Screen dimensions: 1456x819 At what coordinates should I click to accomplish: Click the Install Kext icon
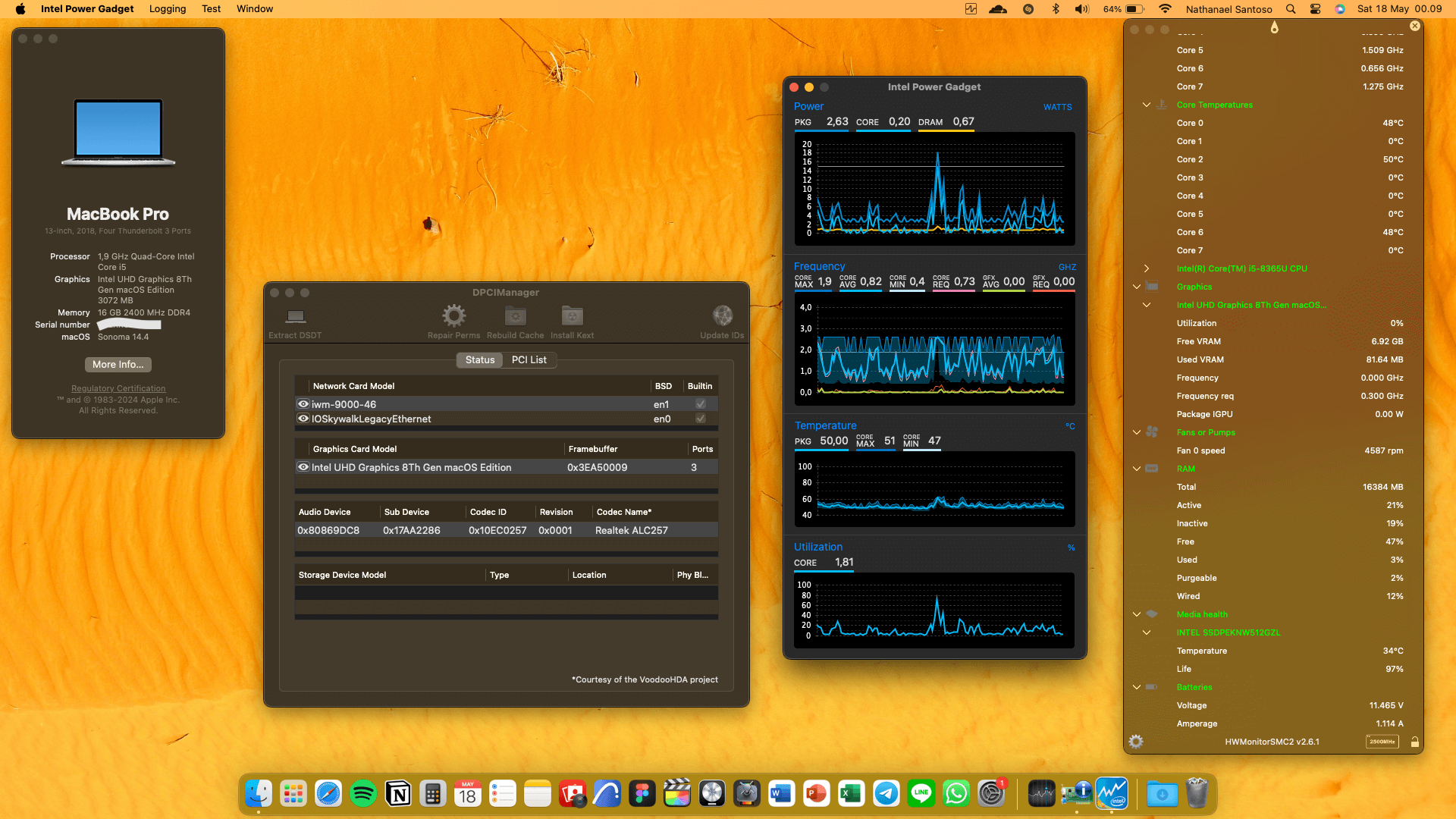point(571,315)
